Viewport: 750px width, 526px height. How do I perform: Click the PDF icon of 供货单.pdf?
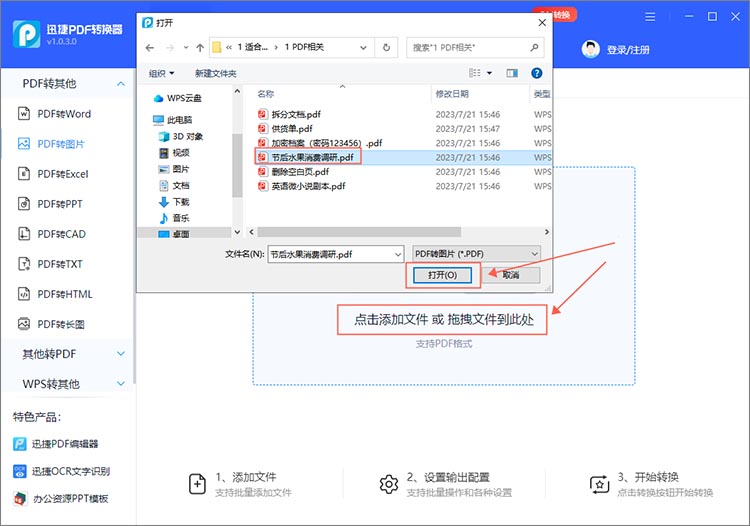click(262, 129)
